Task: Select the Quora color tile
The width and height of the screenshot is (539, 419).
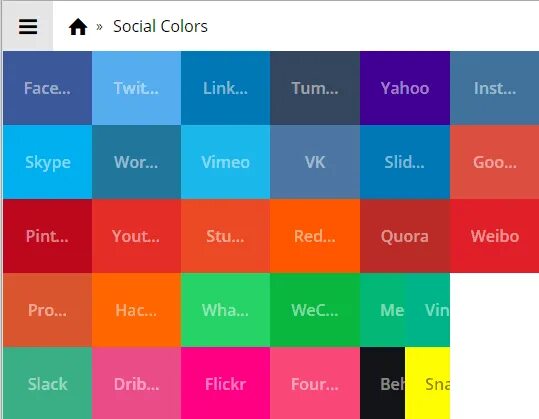Action: coord(405,236)
